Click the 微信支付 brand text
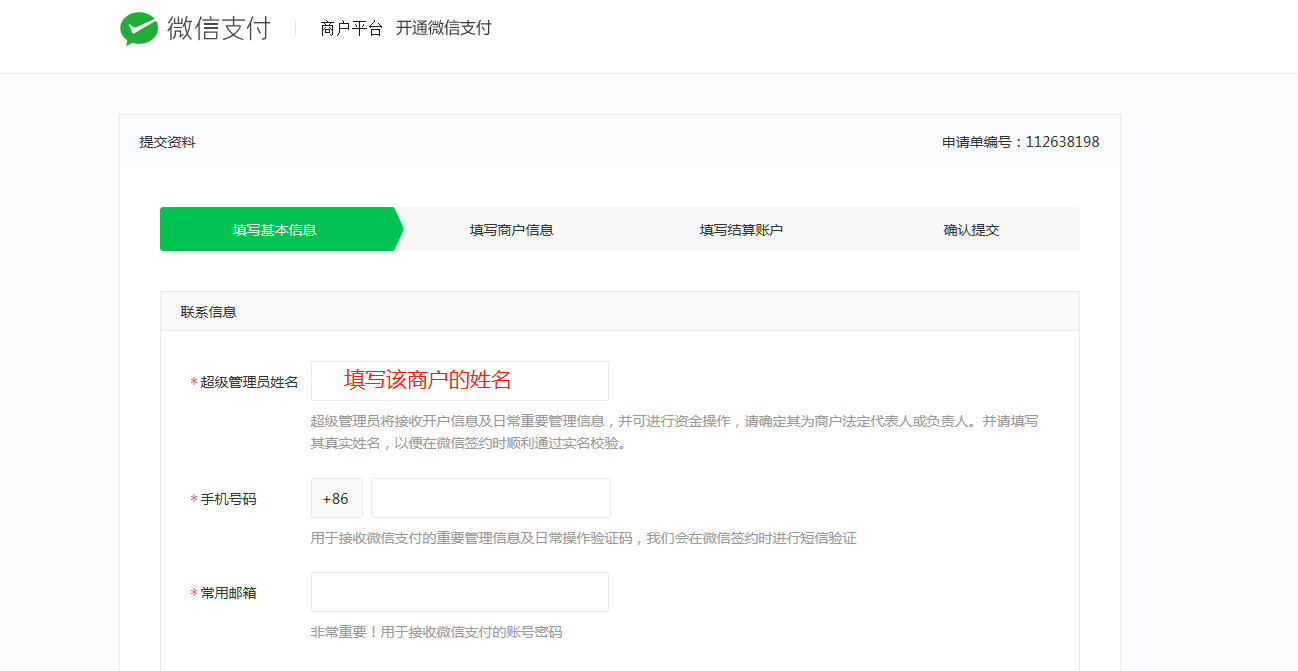This screenshot has width=1298, height=671. (219, 29)
